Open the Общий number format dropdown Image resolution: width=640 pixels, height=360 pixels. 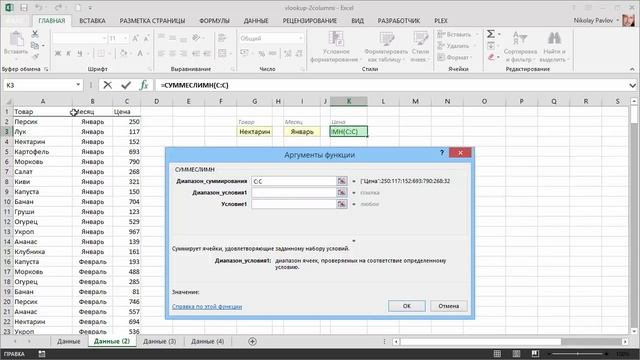301,38
